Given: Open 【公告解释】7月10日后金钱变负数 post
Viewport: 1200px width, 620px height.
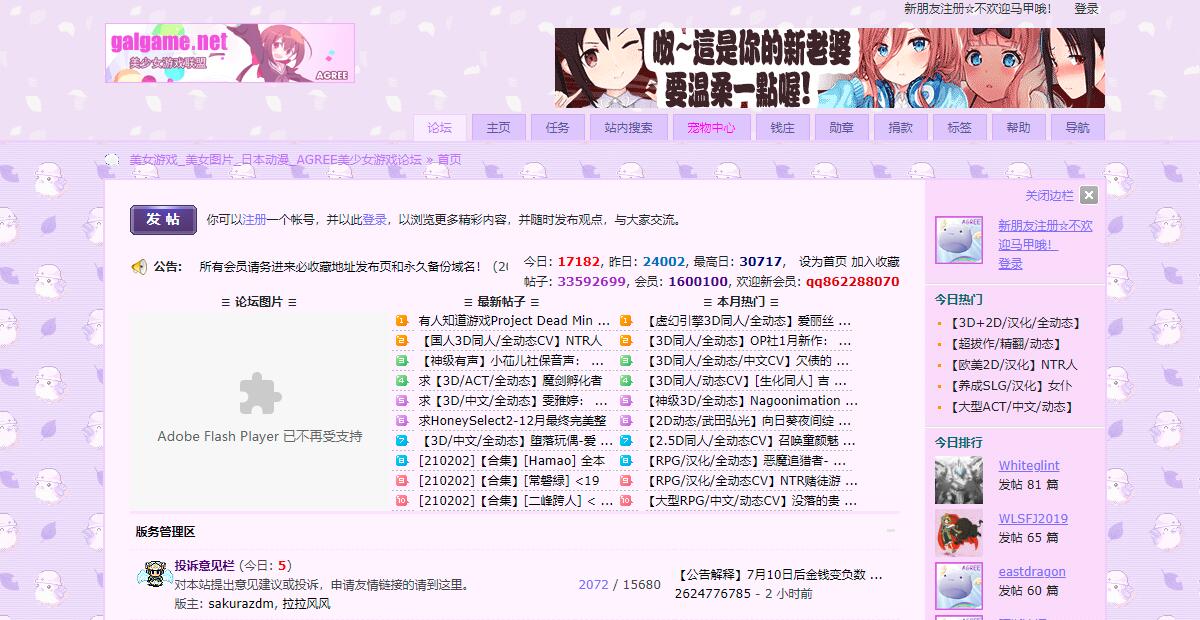Looking at the screenshot, I should [779, 575].
